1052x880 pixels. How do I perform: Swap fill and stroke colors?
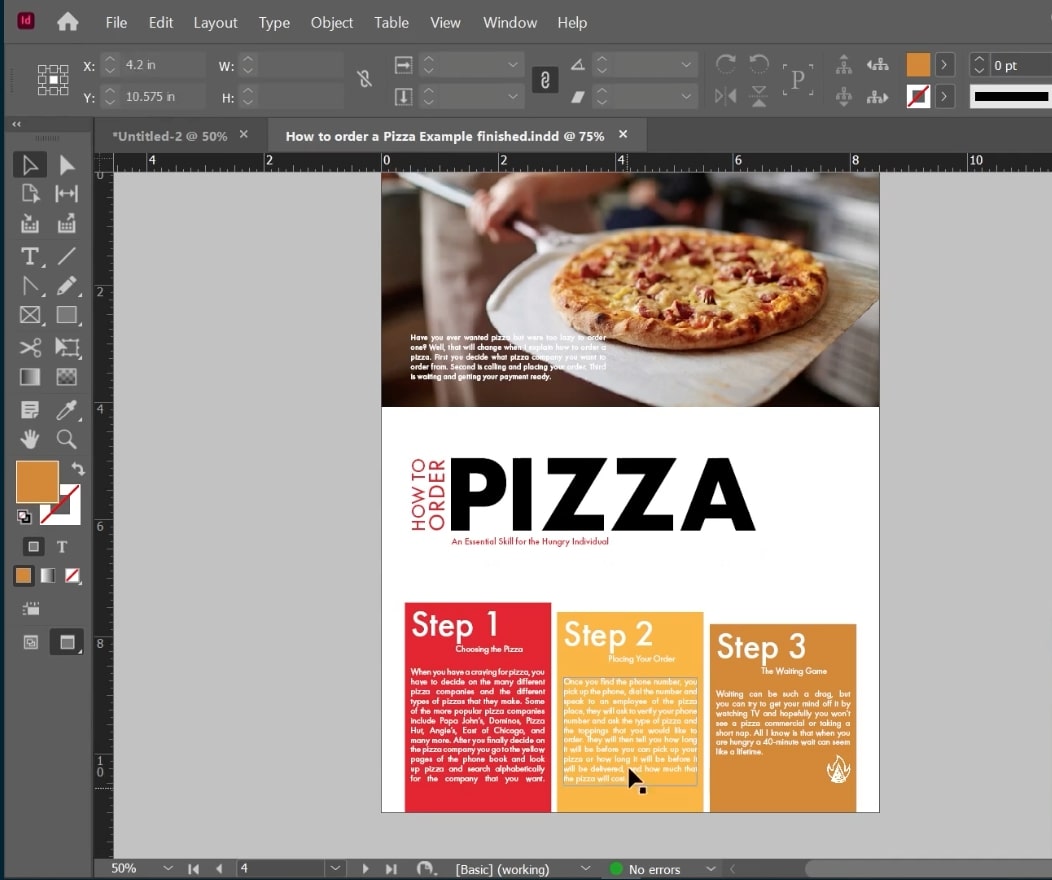click(78, 468)
